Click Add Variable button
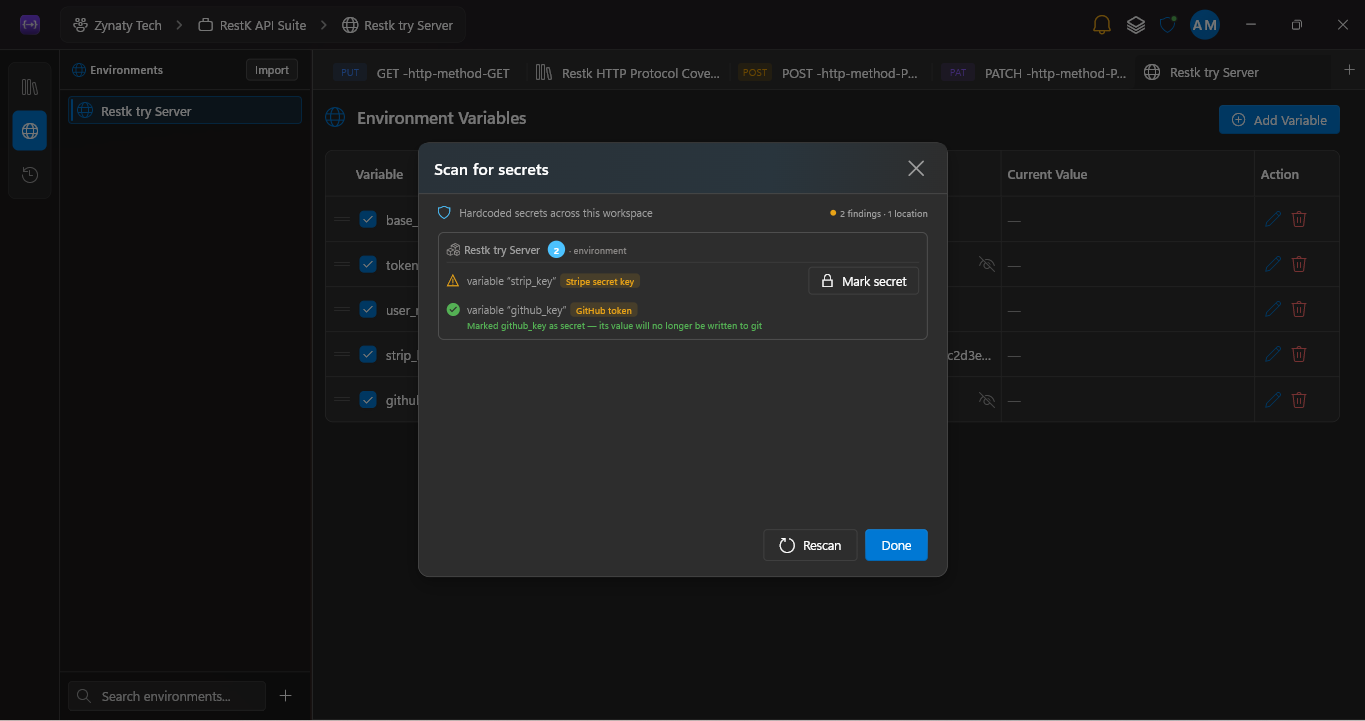 [1279, 120]
